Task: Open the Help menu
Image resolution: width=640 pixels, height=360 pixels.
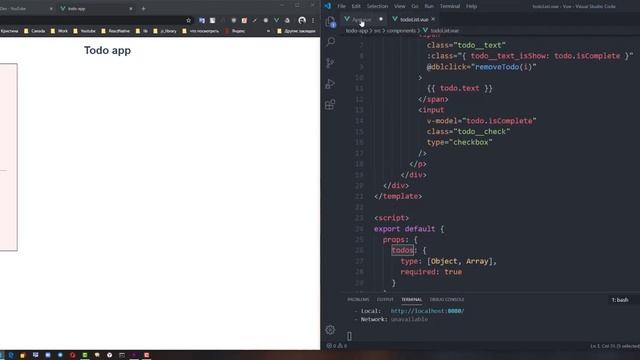Action: pyautogui.click(x=471, y=6)
